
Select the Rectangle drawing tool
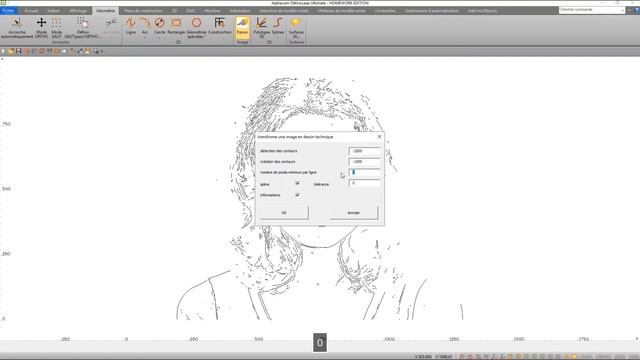176,26
